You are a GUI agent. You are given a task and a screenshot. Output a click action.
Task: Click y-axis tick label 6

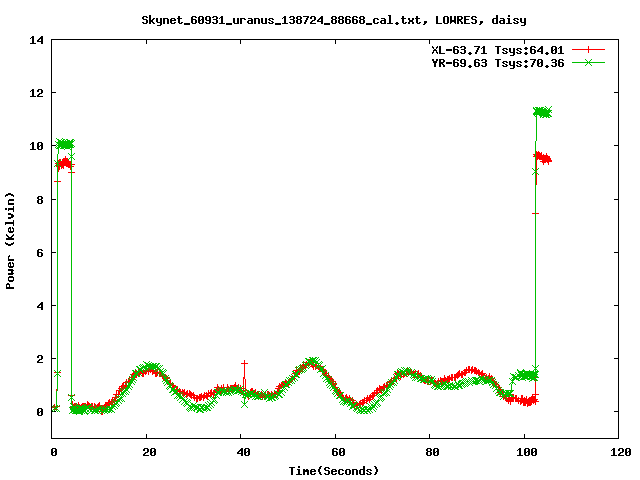[x=40, y=253]
